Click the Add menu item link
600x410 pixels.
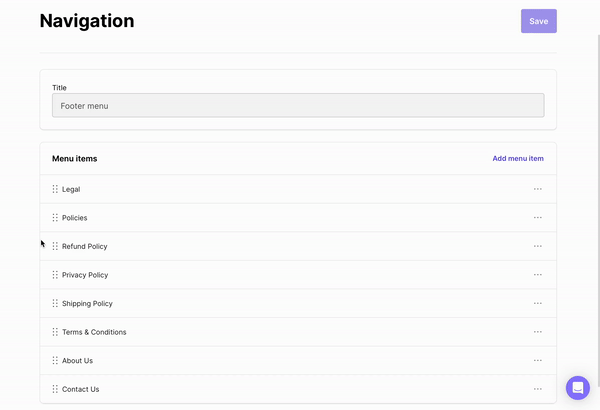pos(518,158)
